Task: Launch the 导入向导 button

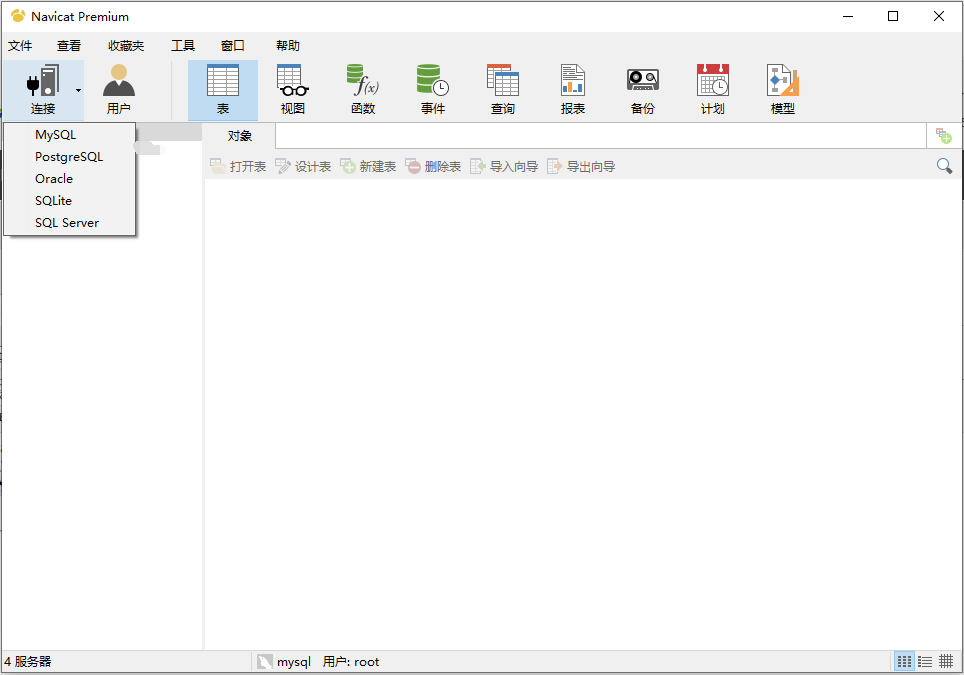Action: coord(504,167)
